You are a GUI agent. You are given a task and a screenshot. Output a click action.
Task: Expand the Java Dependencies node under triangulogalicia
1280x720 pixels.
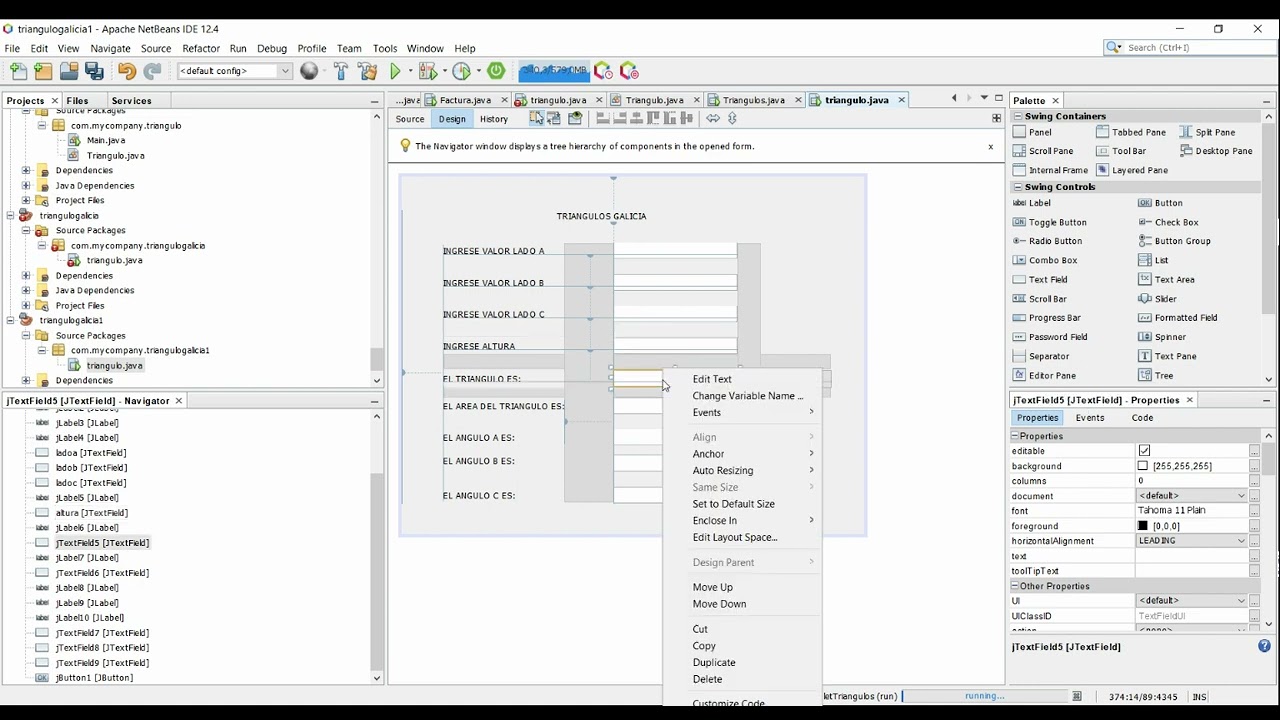click(26, 291)
